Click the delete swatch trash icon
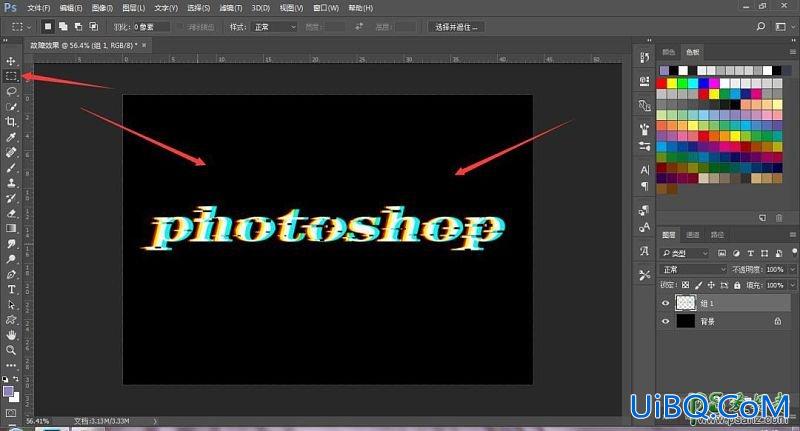The height and width of the screenshot is (431, 800). point(779,218)
